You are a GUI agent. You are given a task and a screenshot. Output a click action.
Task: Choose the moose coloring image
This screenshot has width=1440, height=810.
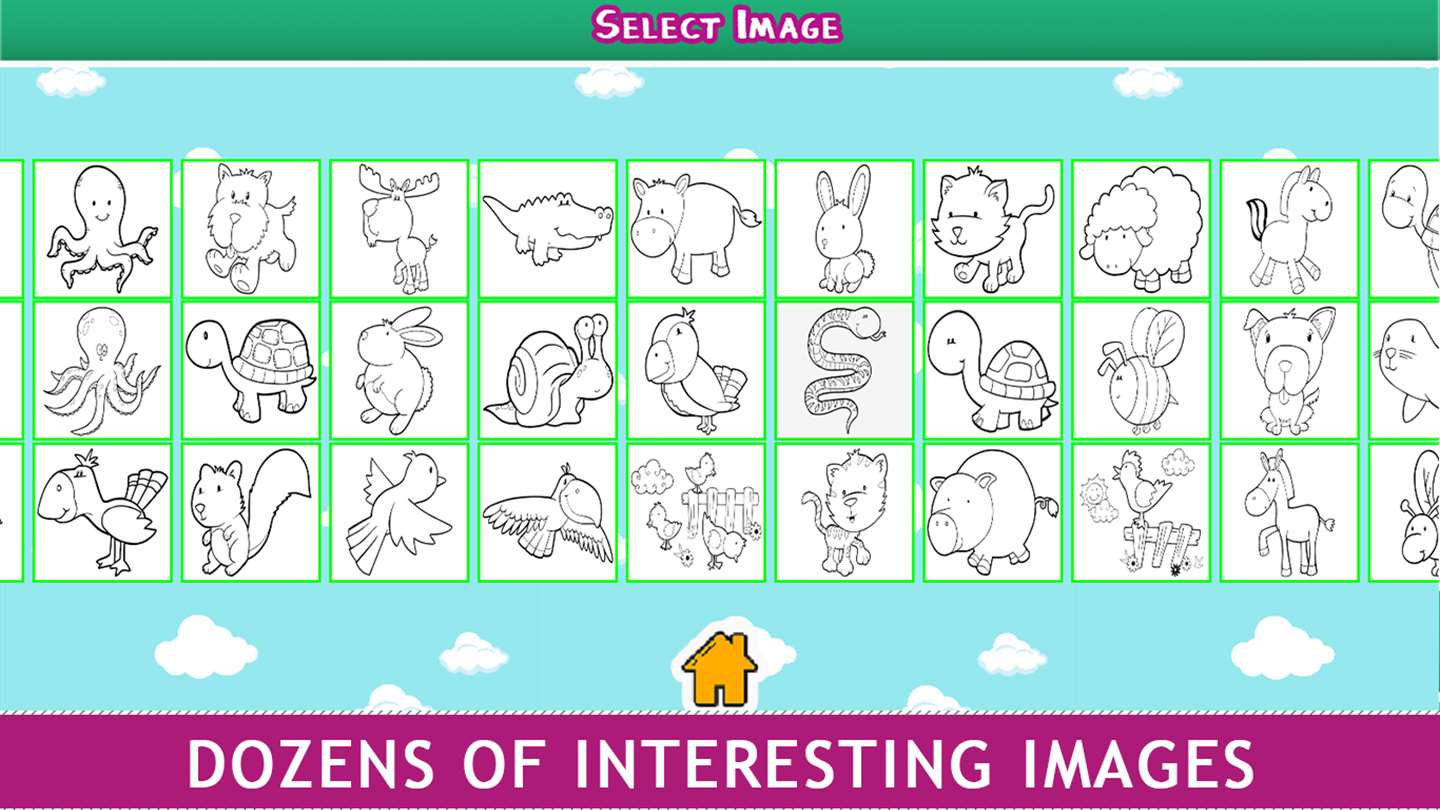click(399, 229)
